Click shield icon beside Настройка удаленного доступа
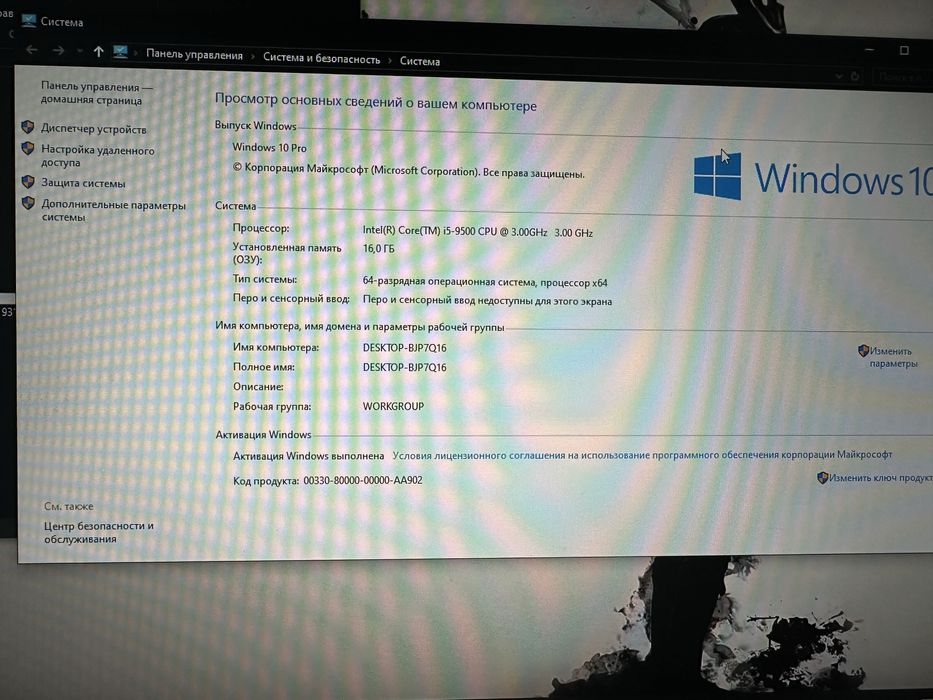The width and height of the screenshot is (933, 700). (27, 148)
